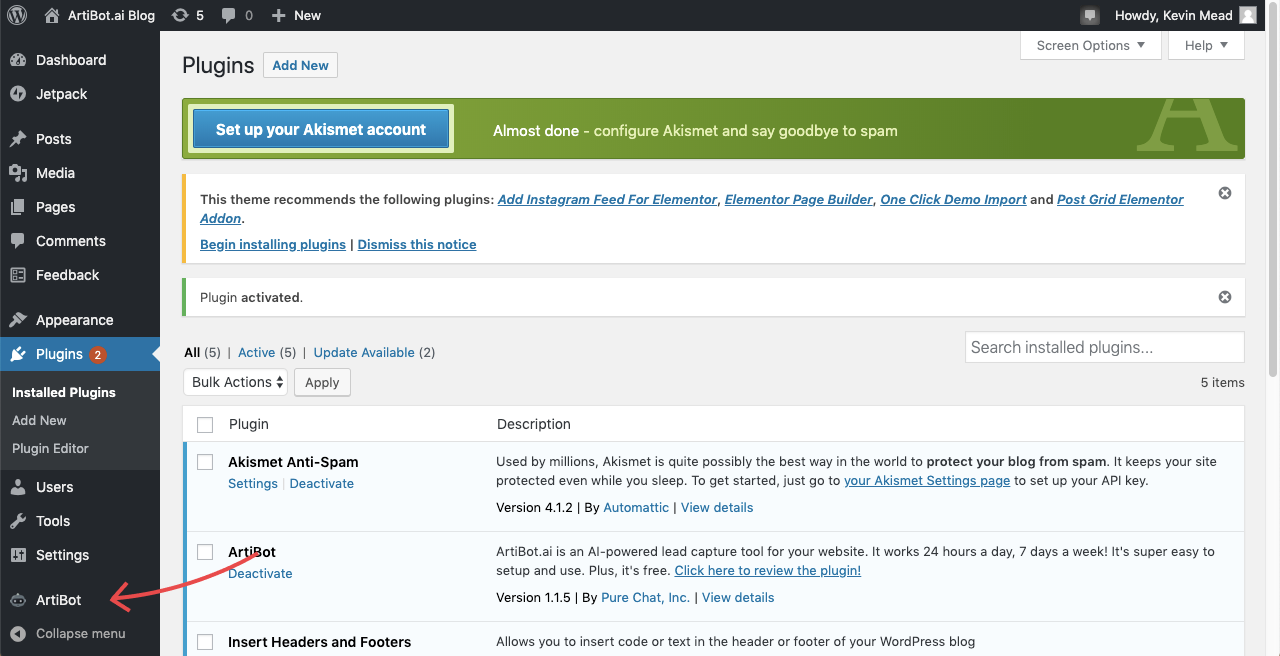Image resolution: width=1280 pixels, height=656 pixels.
Task: Open Akismet Anti-Spam Settings link
Action: tap(253, 483)
